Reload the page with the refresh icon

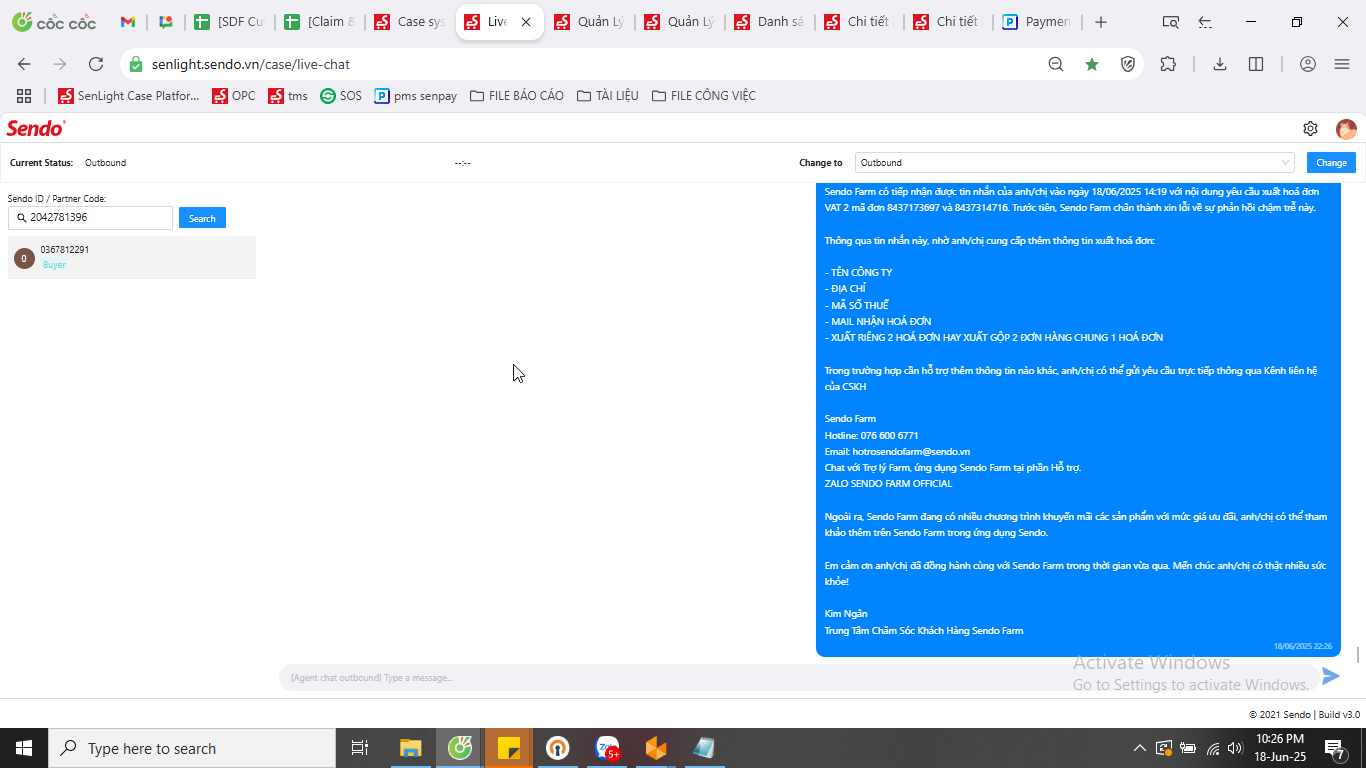pos(96,64)
